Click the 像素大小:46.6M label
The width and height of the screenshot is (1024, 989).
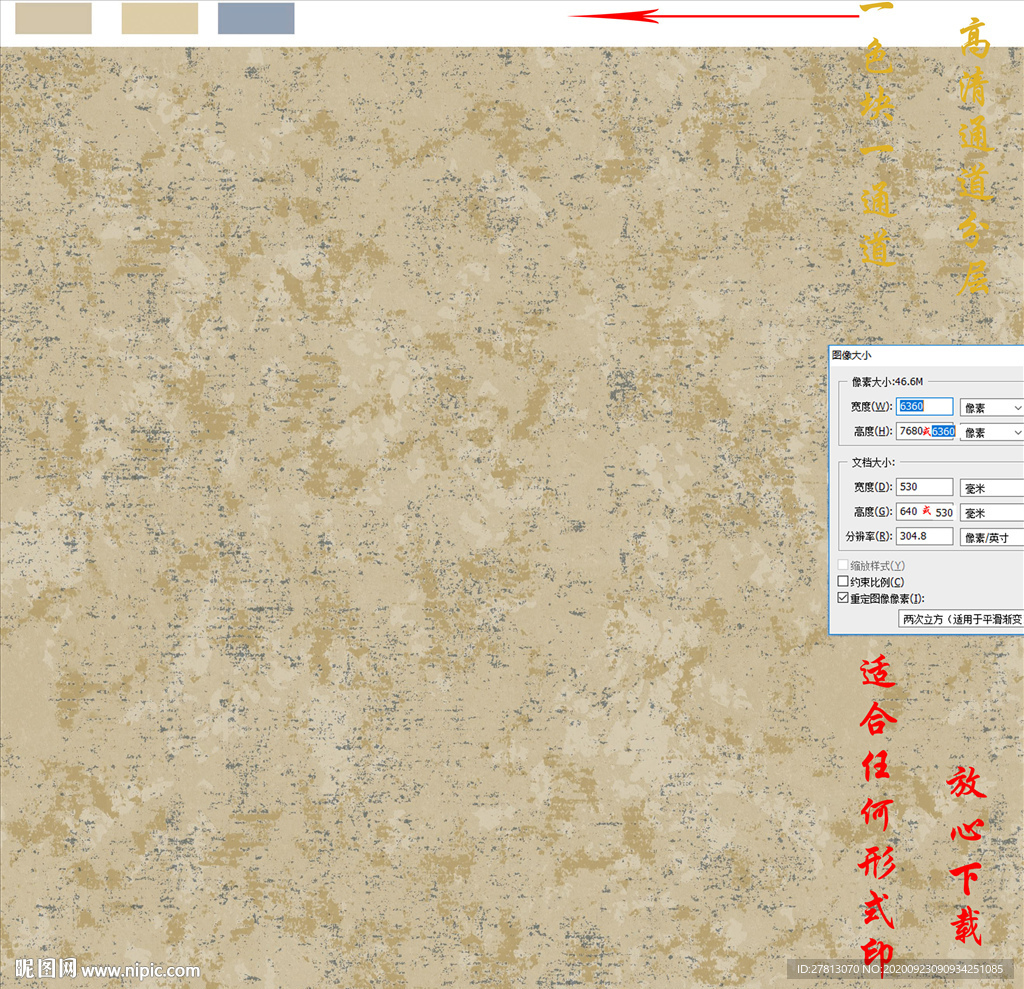coord(888,381)
